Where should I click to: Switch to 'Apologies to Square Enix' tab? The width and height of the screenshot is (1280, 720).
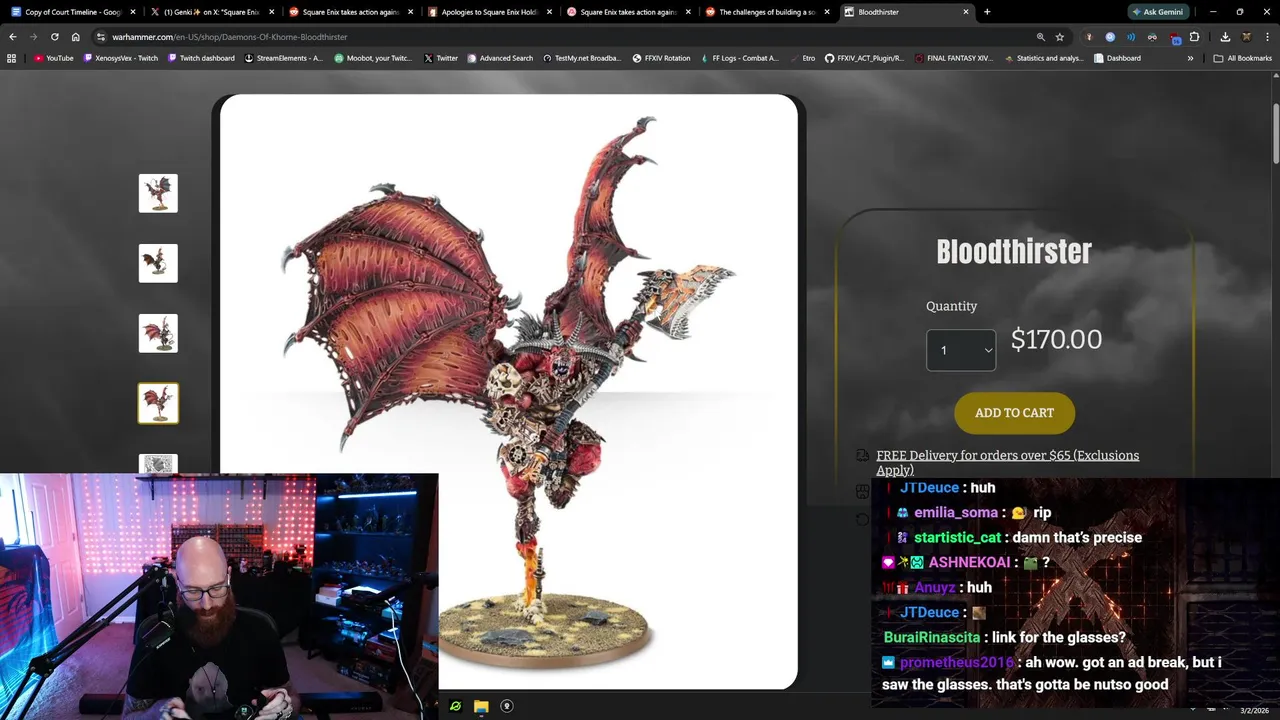(488, 12)
